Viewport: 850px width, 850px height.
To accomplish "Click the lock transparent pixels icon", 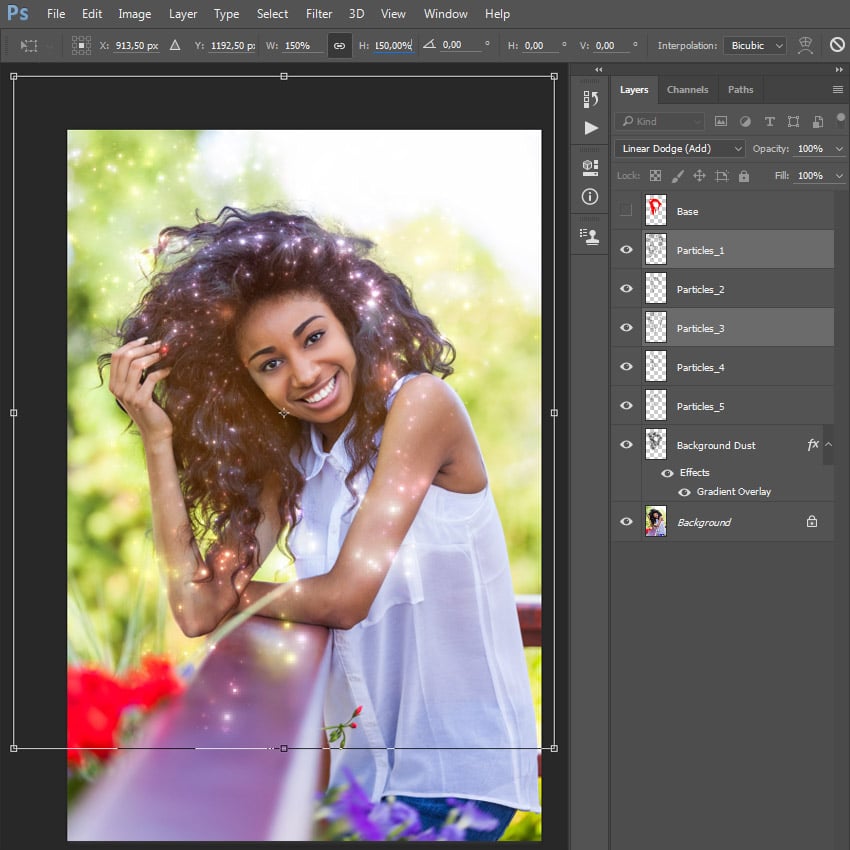I will pyautogui.click(x=655, y=176).
